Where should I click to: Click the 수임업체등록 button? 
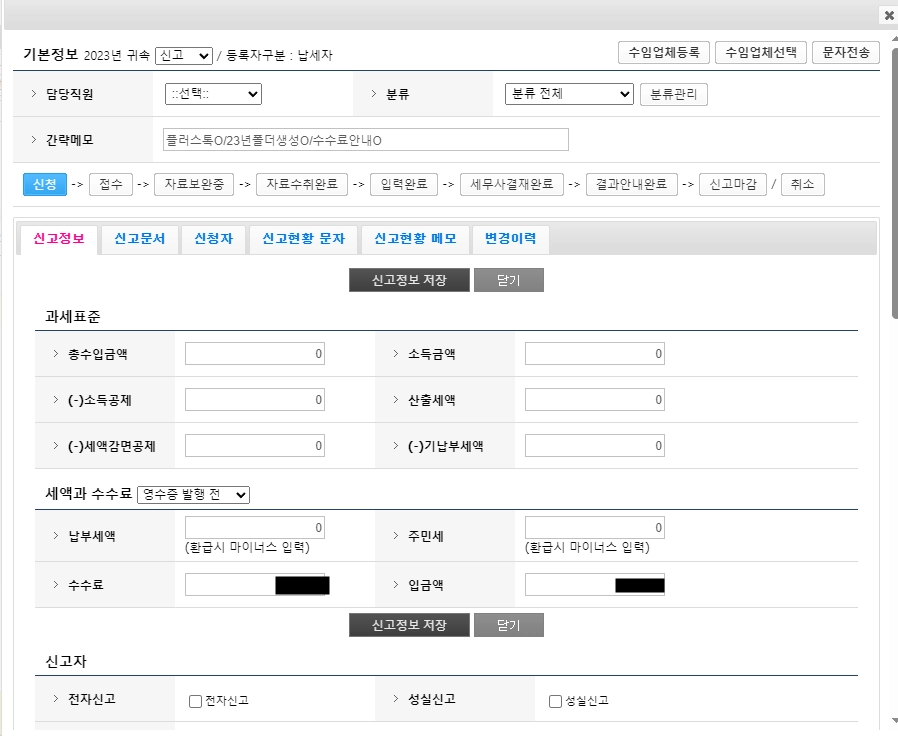664,53
